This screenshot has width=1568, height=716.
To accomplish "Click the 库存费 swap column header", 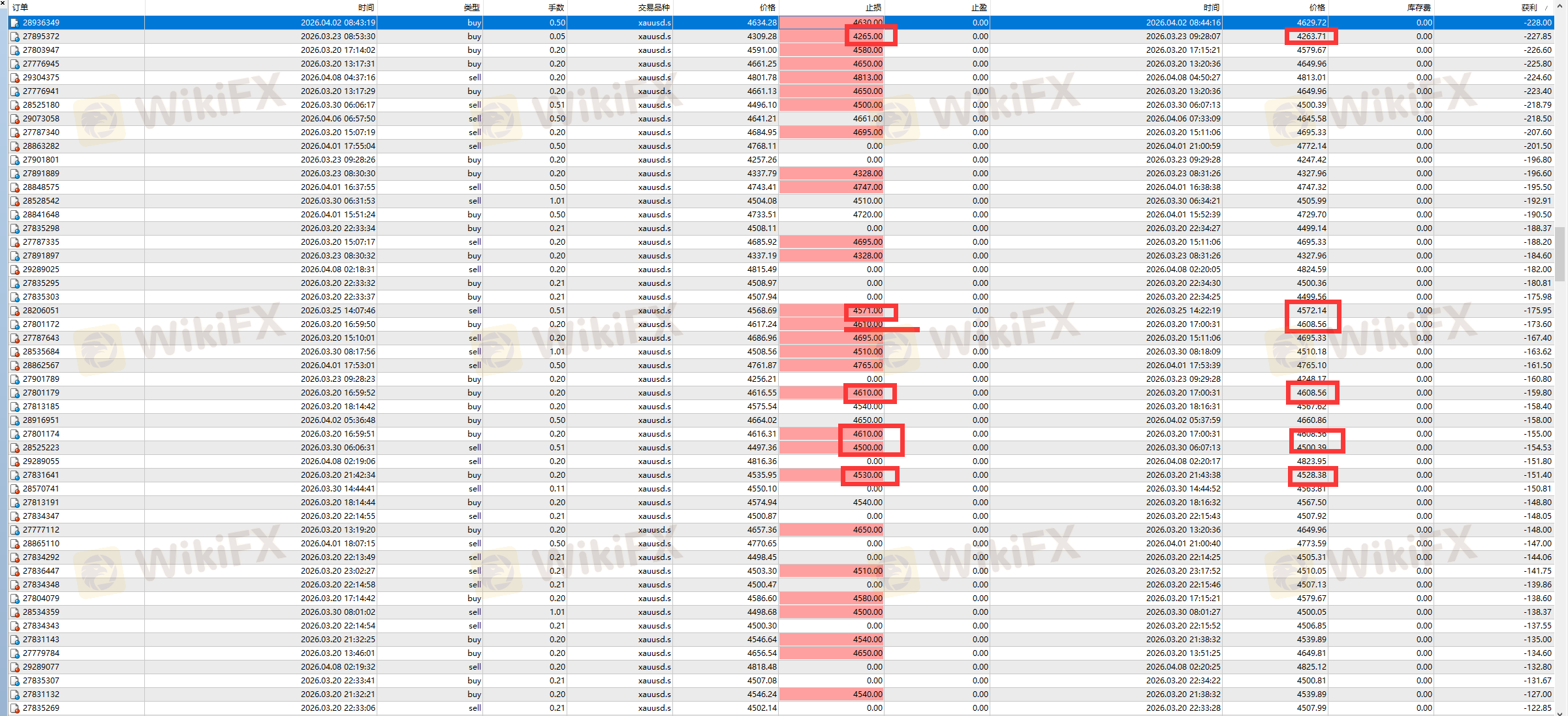I will click(1419, 8).
